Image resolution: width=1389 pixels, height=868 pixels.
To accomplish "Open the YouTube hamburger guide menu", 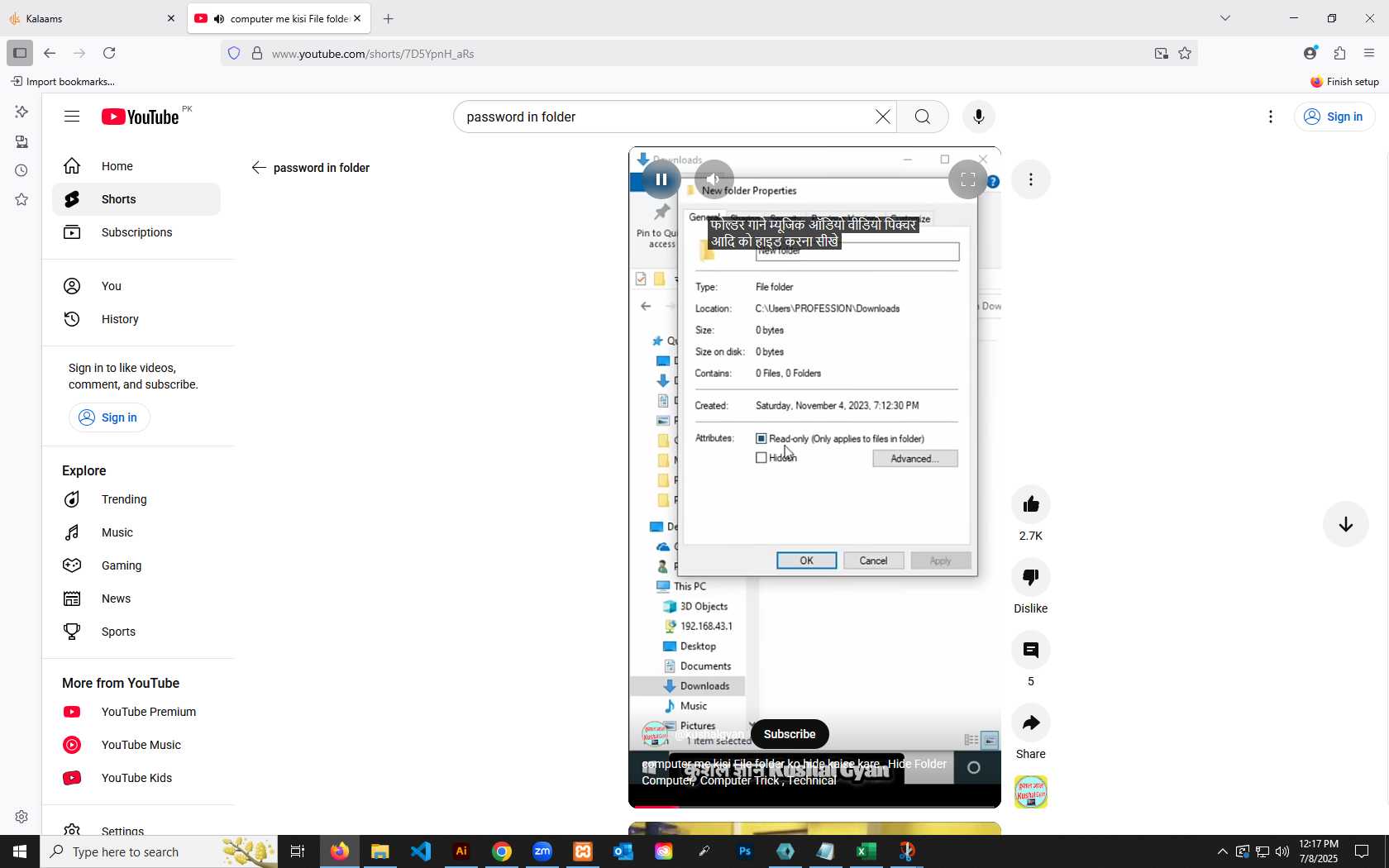I will click(72, 117).
